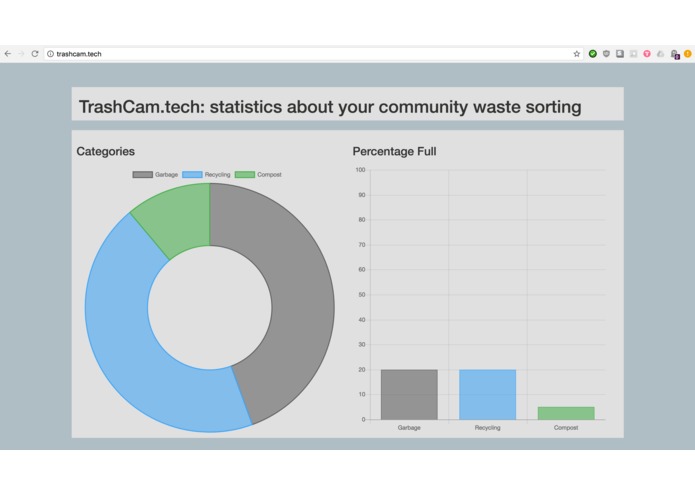This screenshot has height=494, width=695.
Task: Reload the trashcam.tech page
Action: (x=35, y=54)
